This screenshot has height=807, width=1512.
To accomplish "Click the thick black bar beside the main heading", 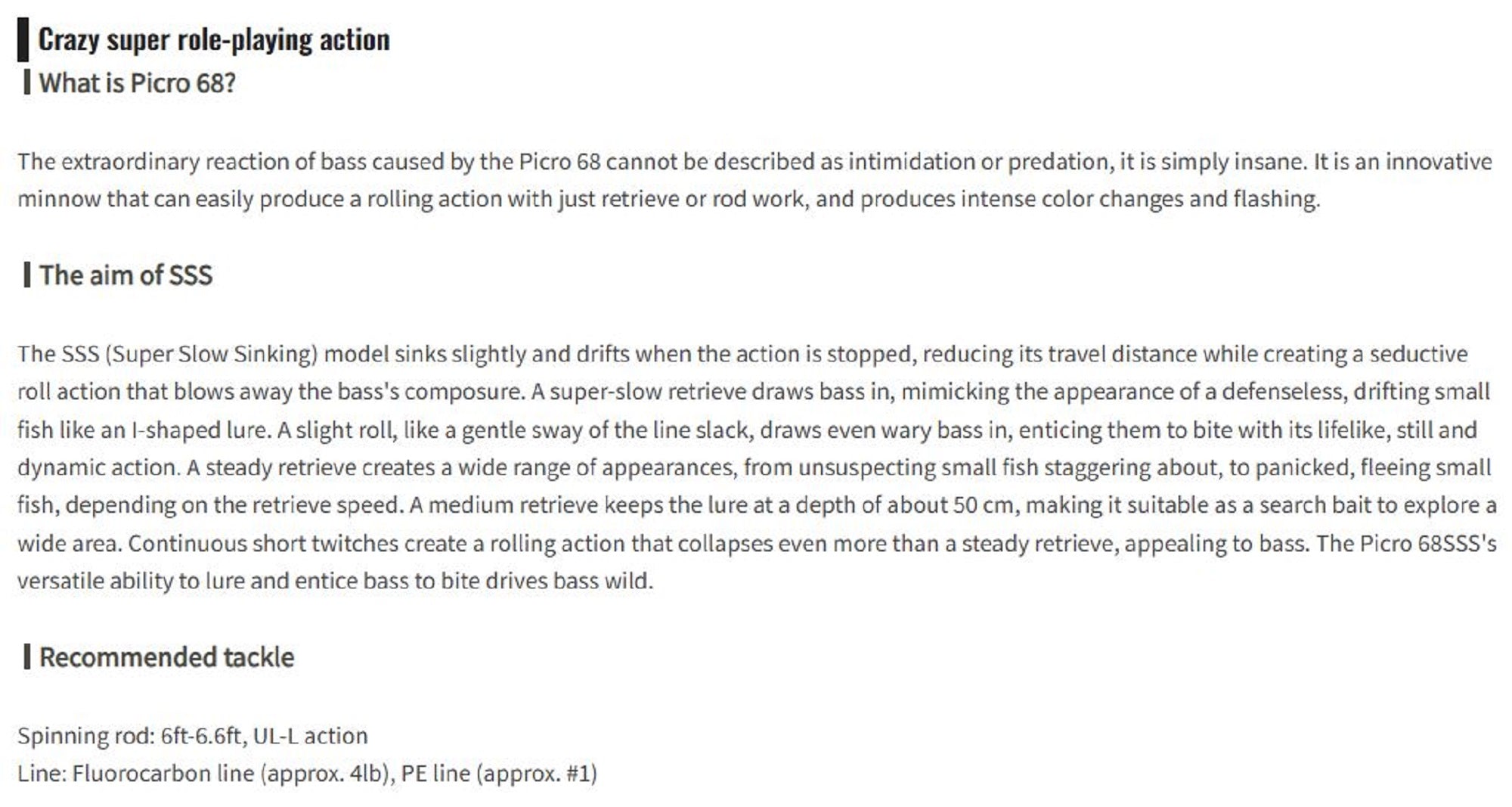I will [x=23, y=40].
